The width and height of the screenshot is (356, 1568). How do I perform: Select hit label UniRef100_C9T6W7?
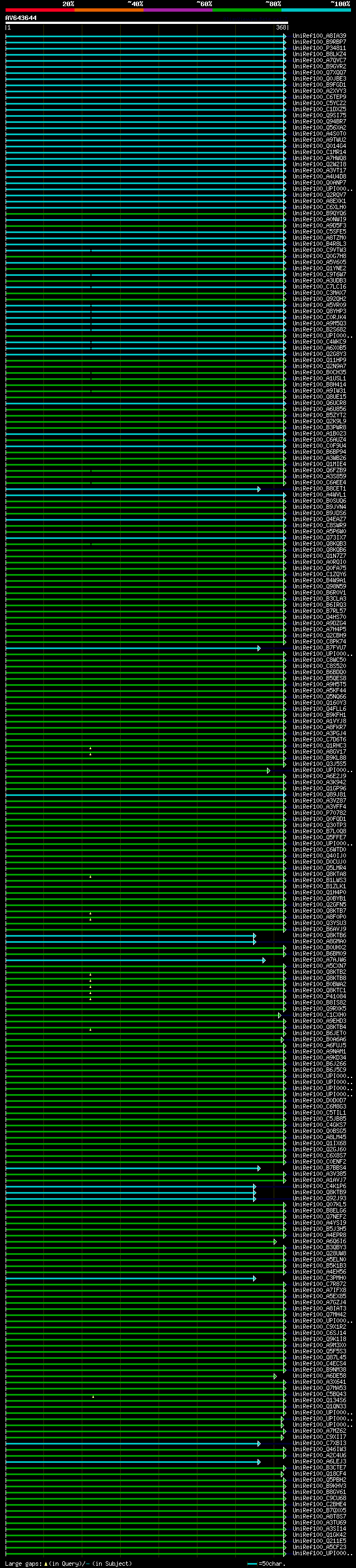coord(319,275)
